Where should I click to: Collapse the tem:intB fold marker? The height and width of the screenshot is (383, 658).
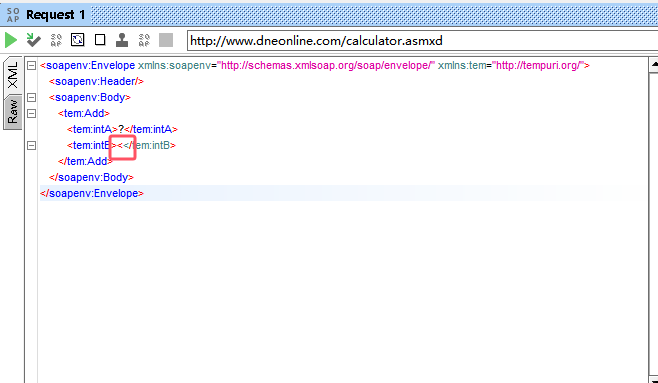click(x=31, y=146)
